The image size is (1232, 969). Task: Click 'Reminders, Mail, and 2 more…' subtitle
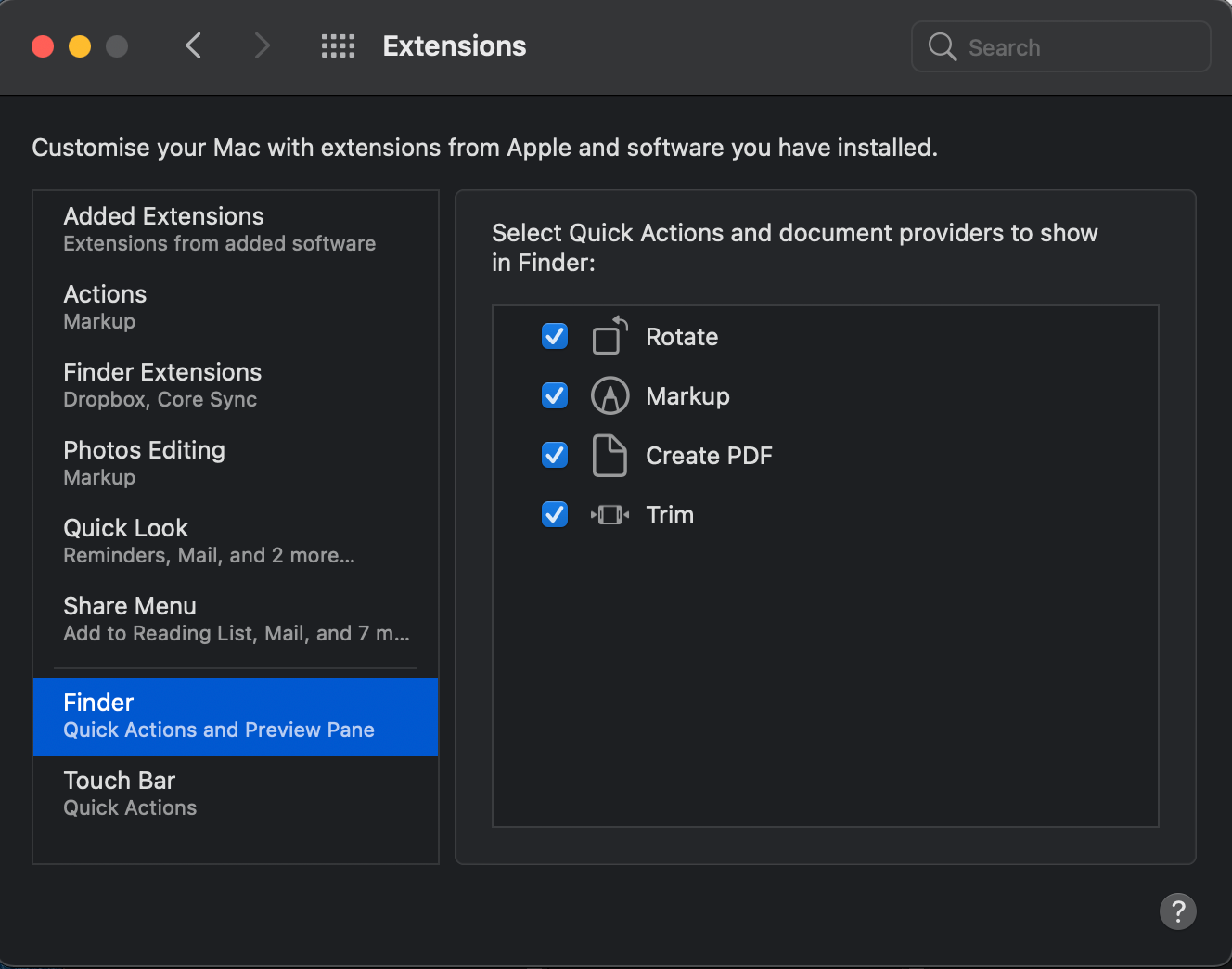[209, 555]
